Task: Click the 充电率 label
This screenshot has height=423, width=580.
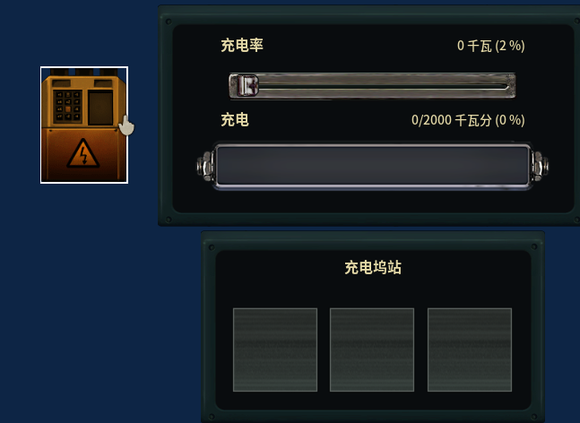Action: 242,45
